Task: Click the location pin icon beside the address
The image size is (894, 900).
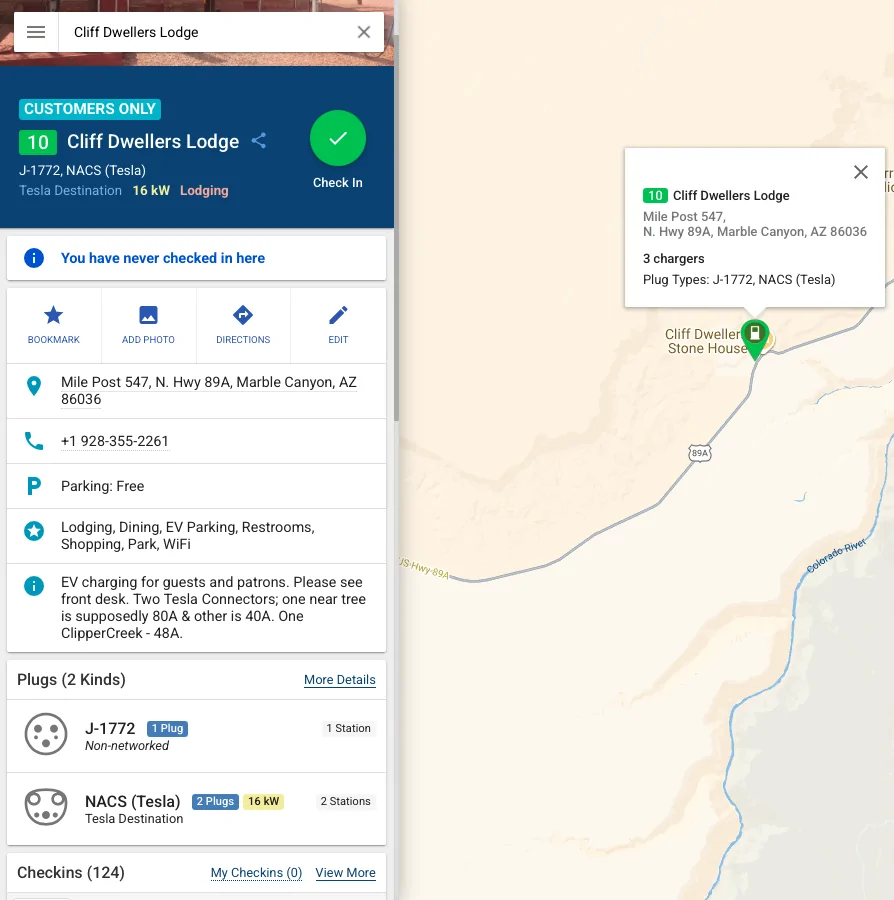Action: pos(34,386)
